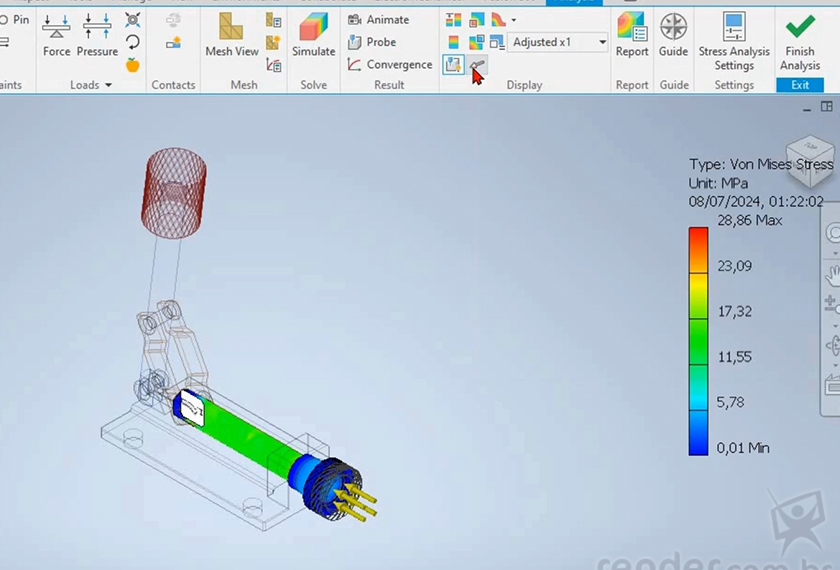Open Mesh View
The width and height of the screenshot is (840, 570).
[x=231, y=36]
